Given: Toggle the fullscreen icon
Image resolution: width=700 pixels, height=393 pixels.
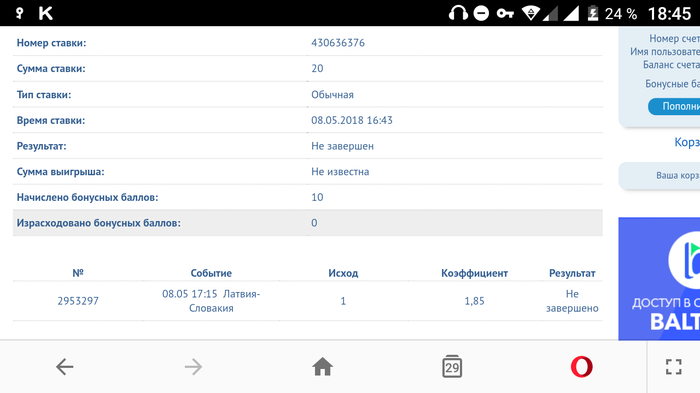Looking at the screenshot, I should point(674,367).
